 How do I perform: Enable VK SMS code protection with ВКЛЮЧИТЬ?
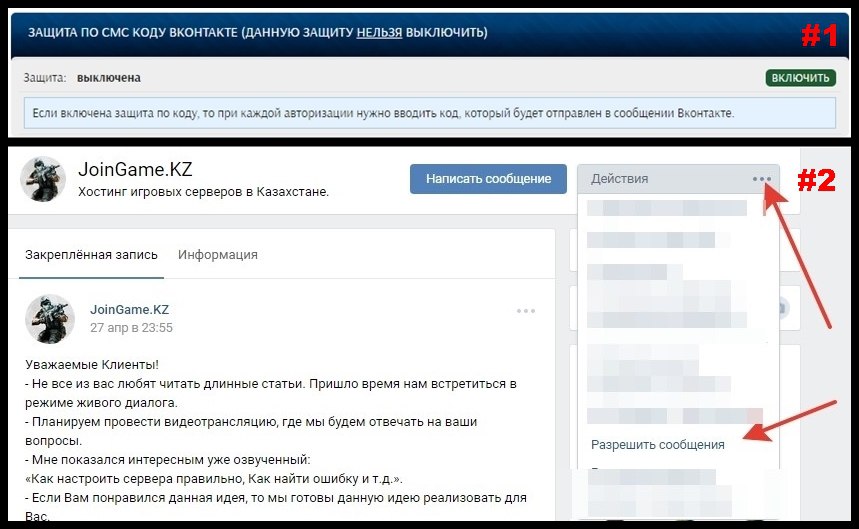(x=800, y=78)
